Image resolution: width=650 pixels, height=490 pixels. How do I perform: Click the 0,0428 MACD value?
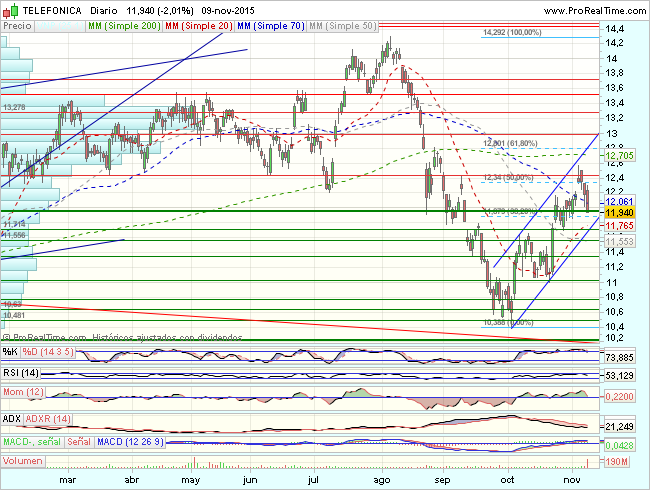pyautogui.click(x=620, y=446)
